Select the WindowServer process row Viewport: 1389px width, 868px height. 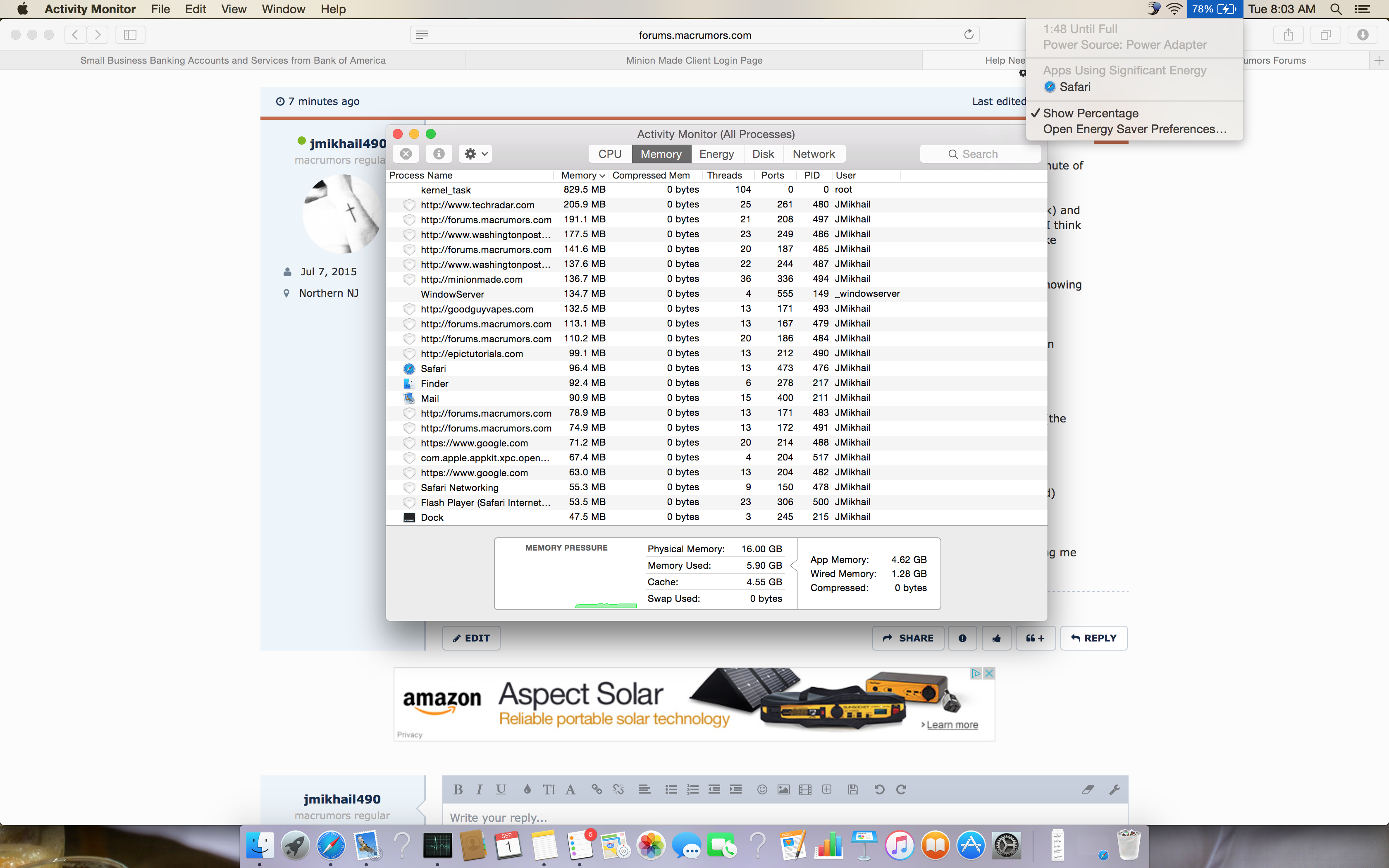[716, 294]
